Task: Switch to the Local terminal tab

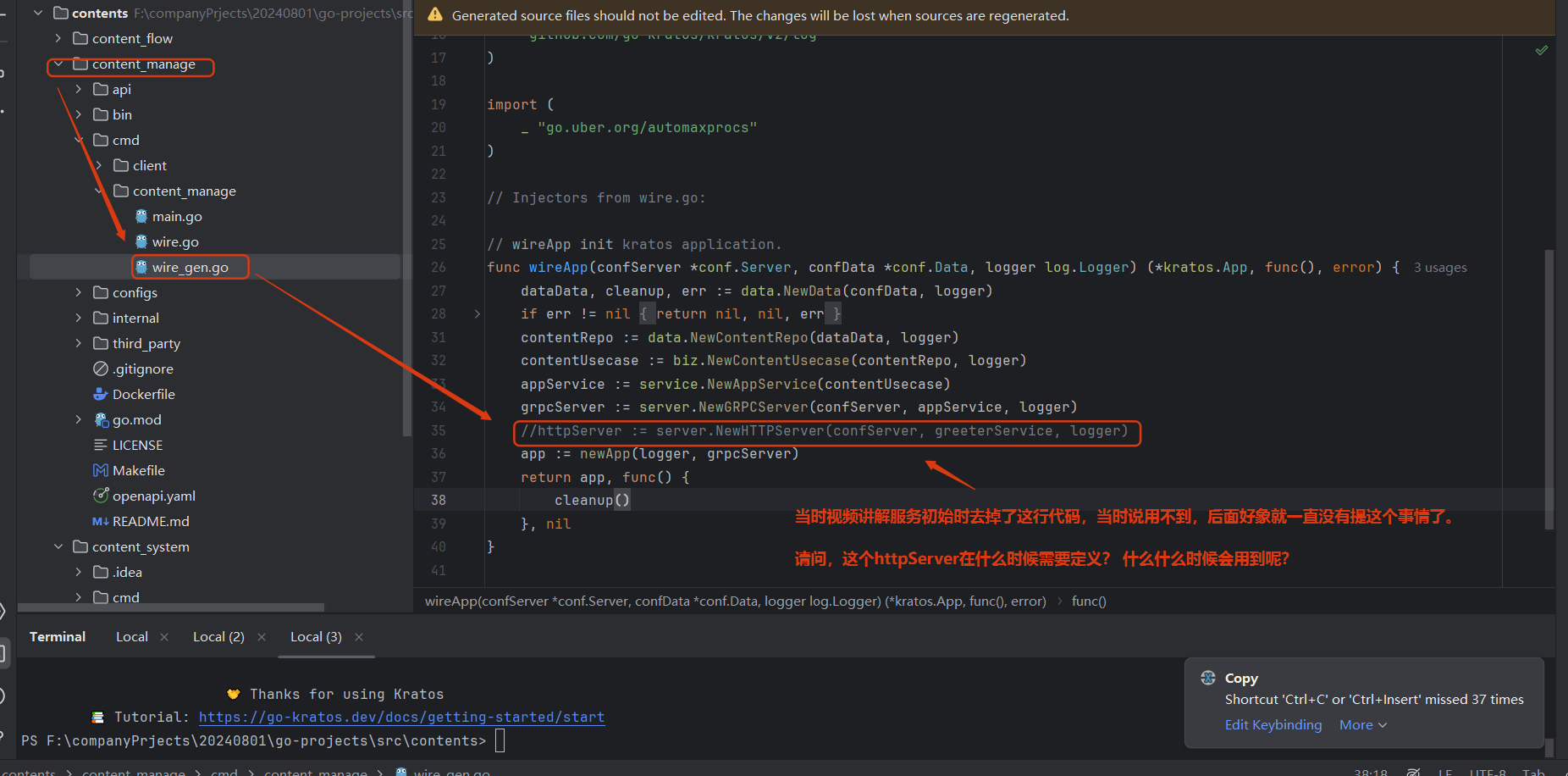Action: 132,637
